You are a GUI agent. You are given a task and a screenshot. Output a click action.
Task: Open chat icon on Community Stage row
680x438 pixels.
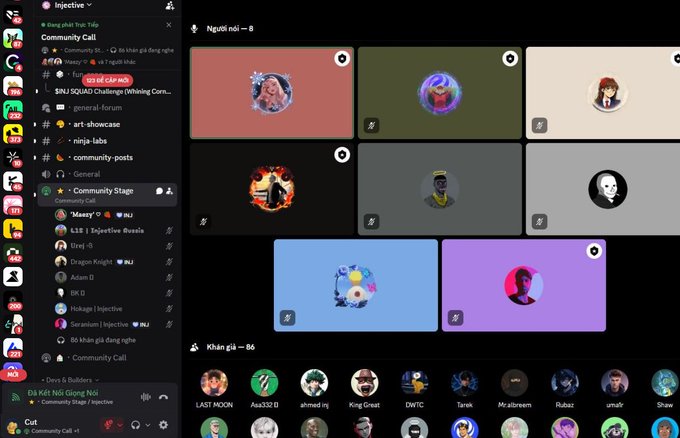159,191
